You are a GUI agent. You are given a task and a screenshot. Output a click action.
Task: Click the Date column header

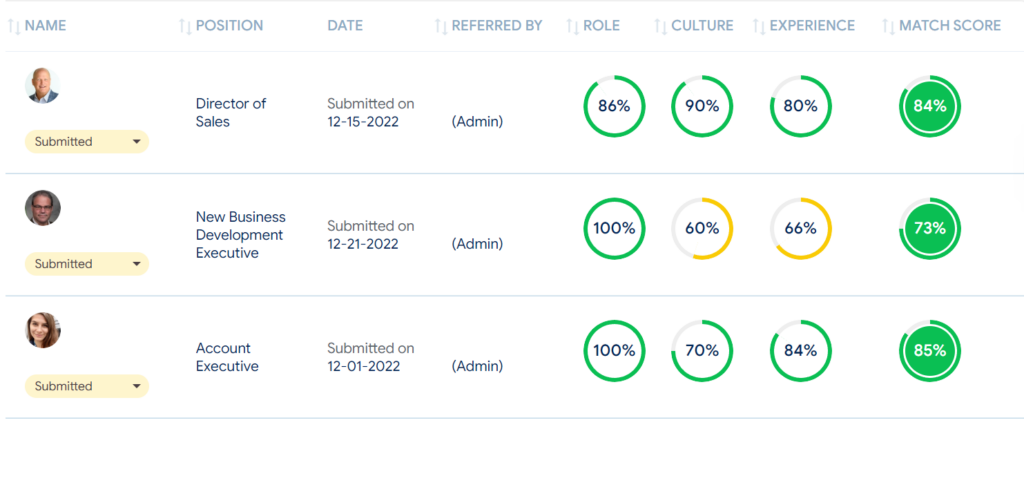tap(345, 26)
